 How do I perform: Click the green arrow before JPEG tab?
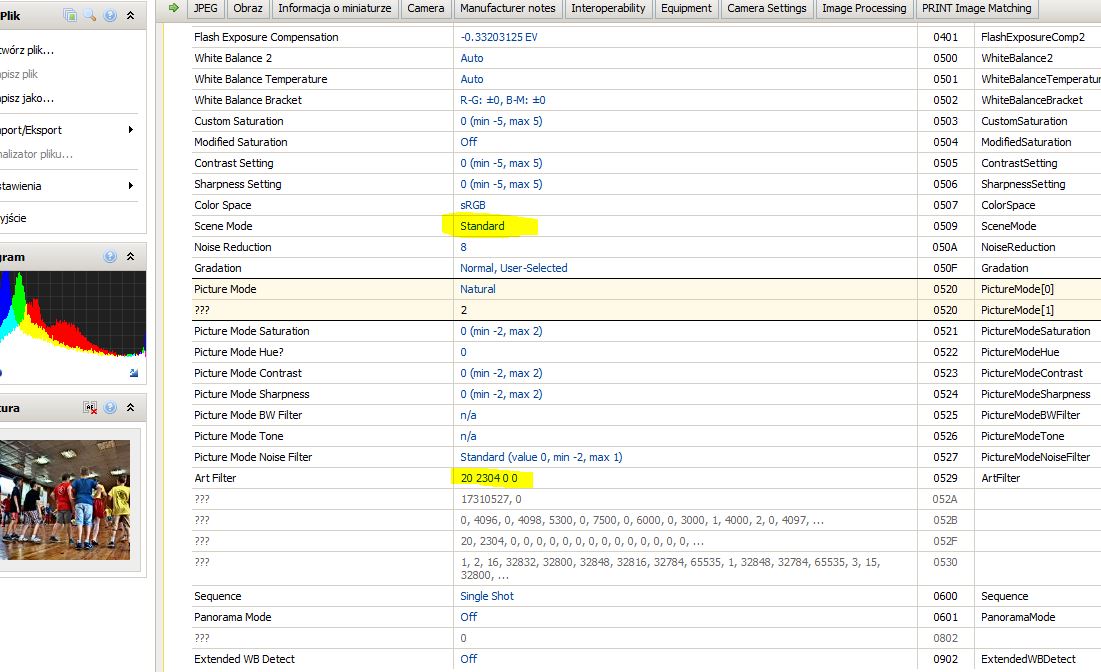click(174, 8)
